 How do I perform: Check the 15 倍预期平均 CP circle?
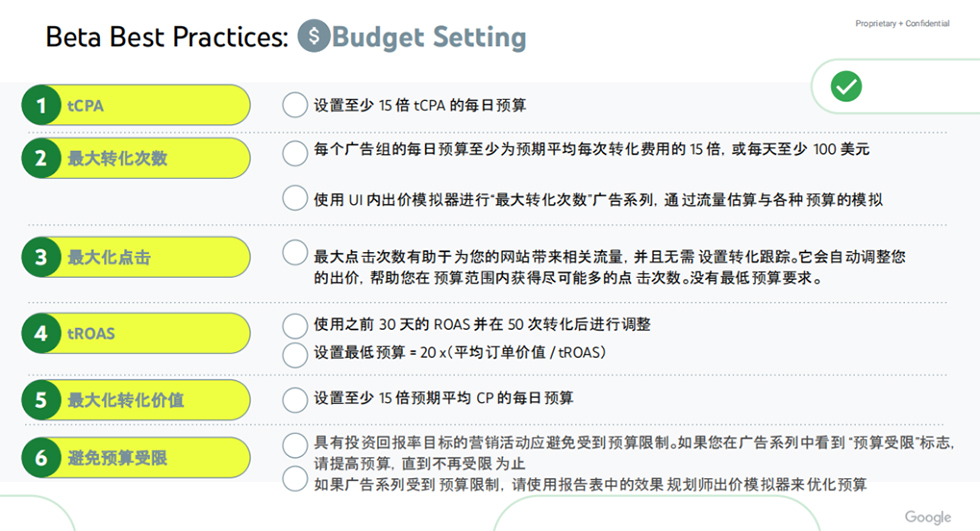point(295,400)
